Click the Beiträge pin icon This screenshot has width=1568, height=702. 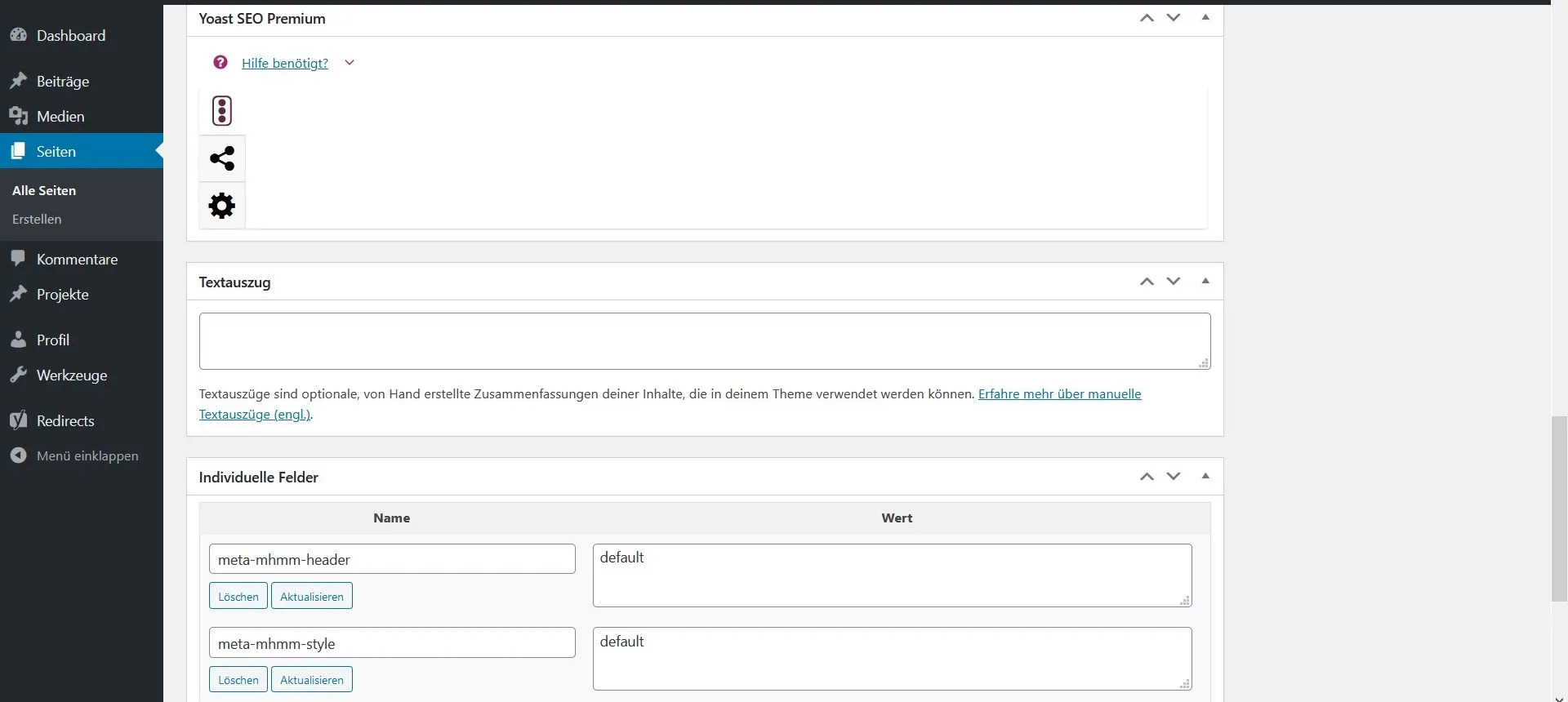[18, 81]
